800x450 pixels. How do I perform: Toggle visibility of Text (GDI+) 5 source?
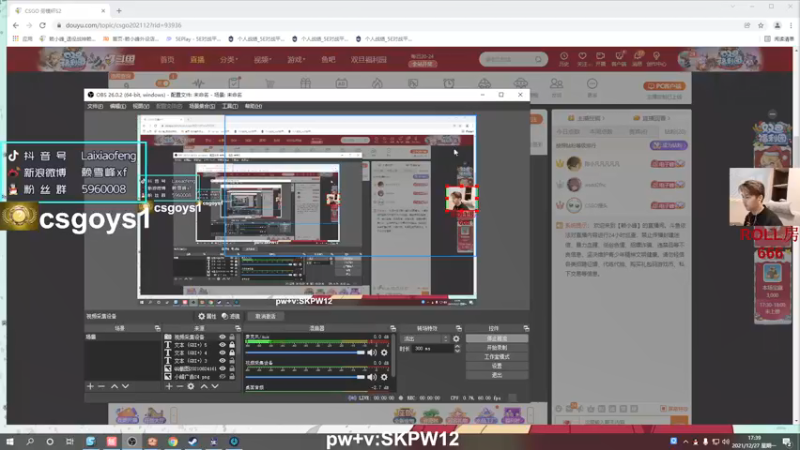(x=222, y=345)
